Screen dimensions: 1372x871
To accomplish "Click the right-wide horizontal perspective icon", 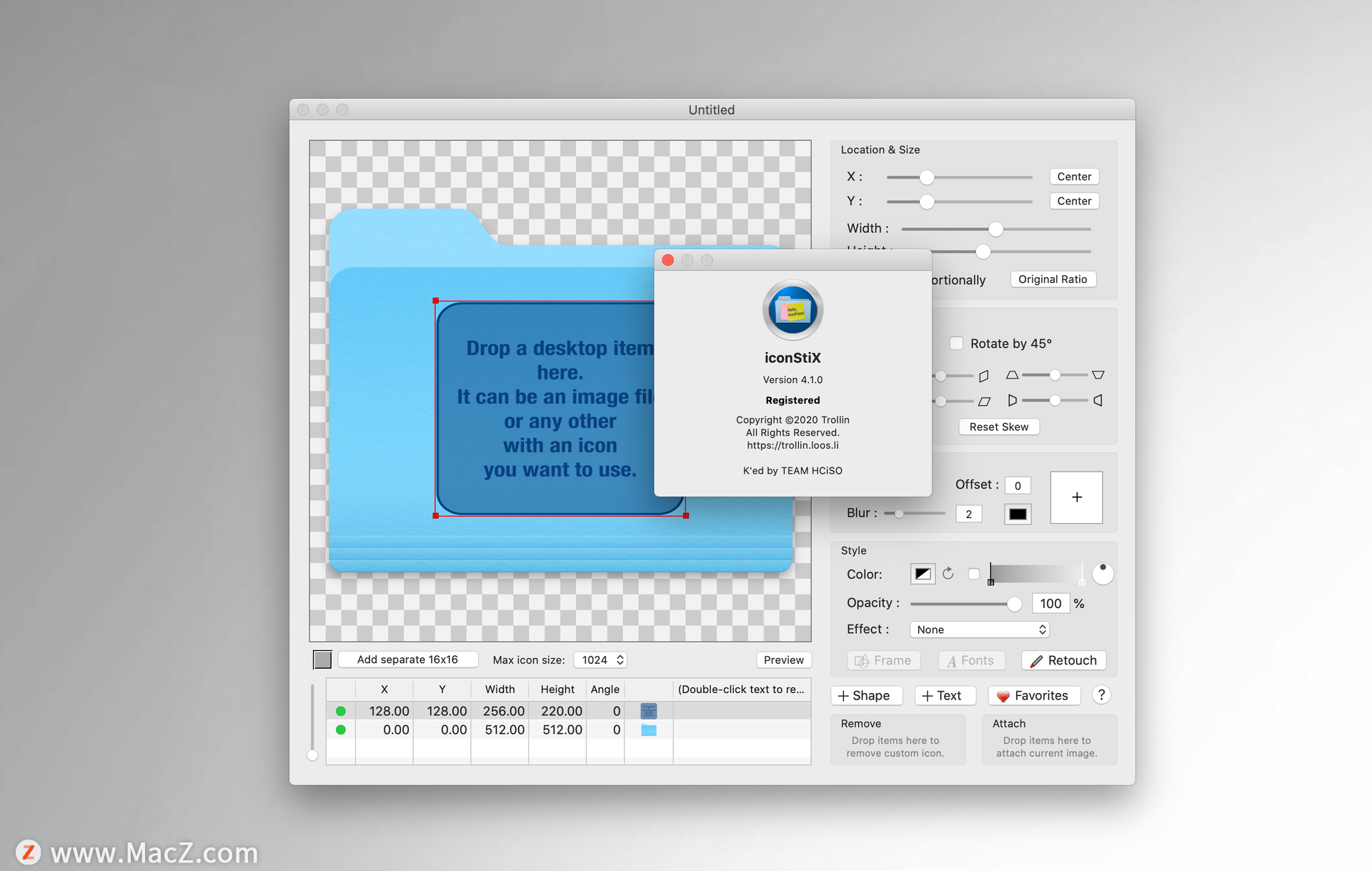I will 1098,401.
